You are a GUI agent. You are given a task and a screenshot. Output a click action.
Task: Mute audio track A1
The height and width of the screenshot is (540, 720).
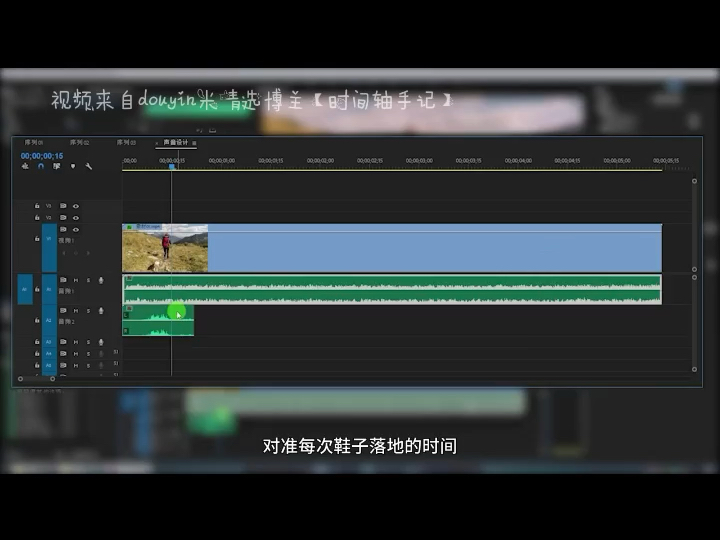pyautogui.click(x=76, y=280)
